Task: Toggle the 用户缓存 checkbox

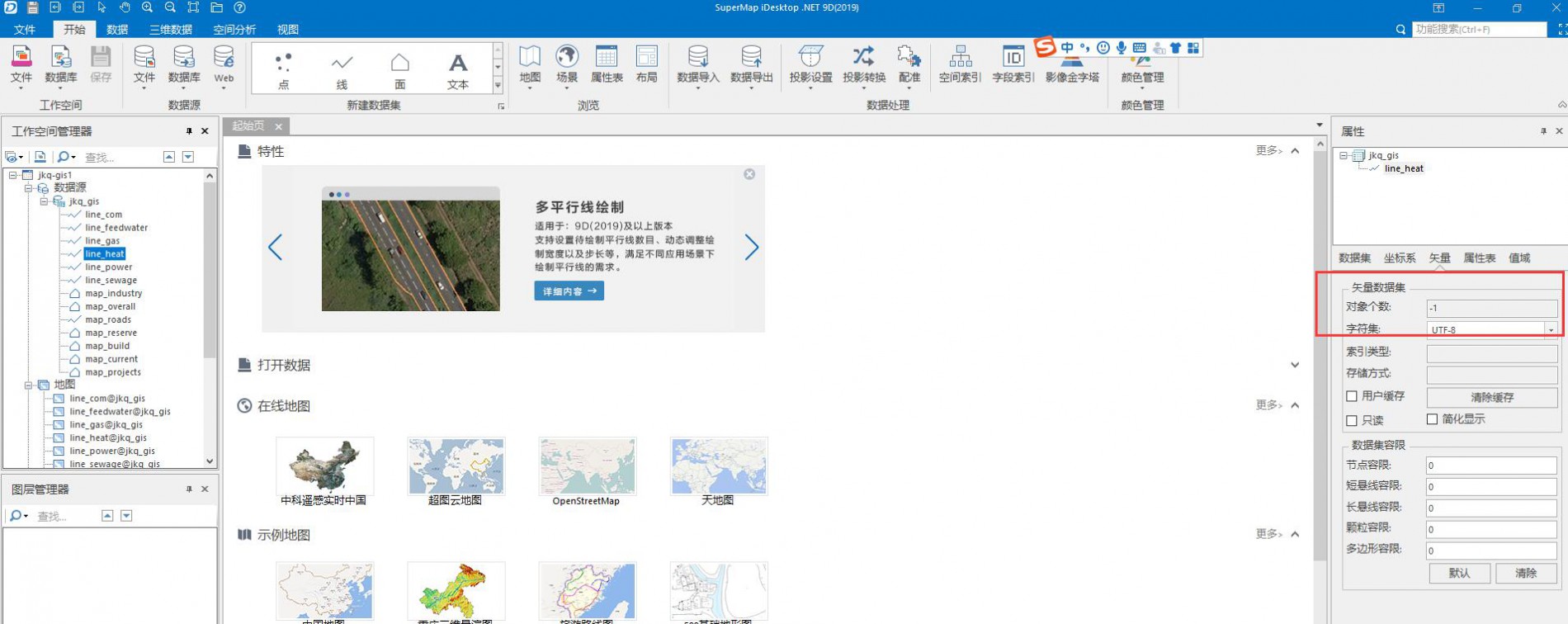Action: [1351, 396]
